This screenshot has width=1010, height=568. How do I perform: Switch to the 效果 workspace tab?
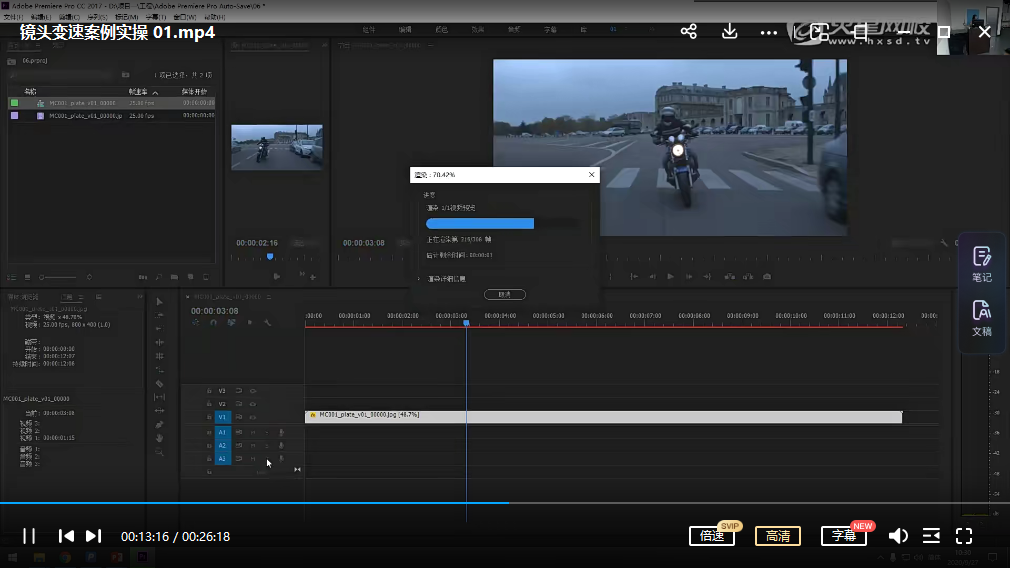coord(477,30)
